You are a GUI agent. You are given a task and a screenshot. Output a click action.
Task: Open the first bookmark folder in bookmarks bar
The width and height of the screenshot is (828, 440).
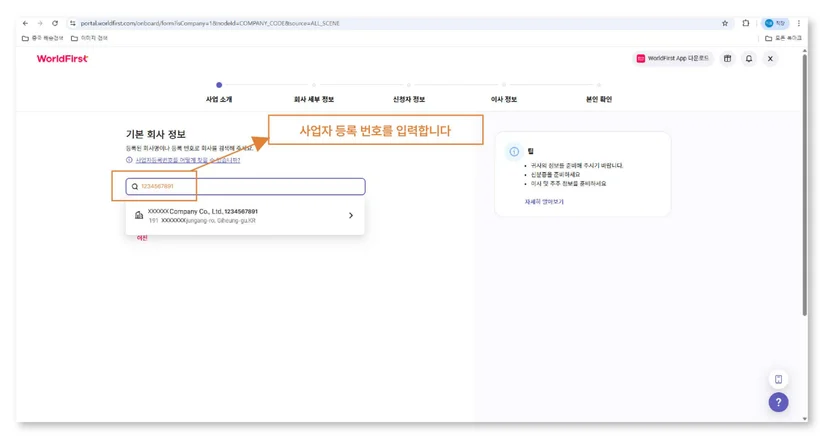pos(42,38)
